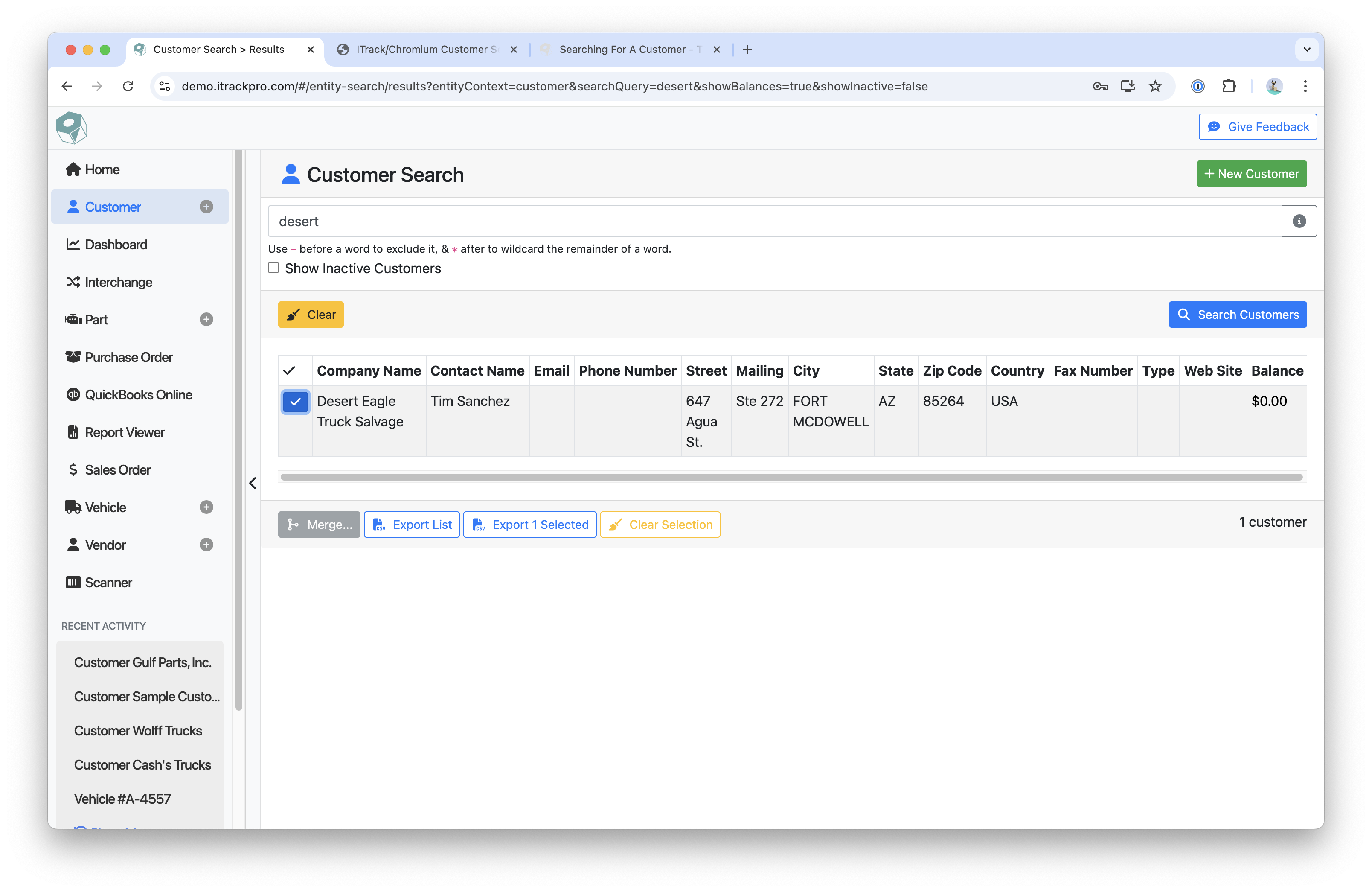Click the Search Customers button

[x=1237, y=315]
